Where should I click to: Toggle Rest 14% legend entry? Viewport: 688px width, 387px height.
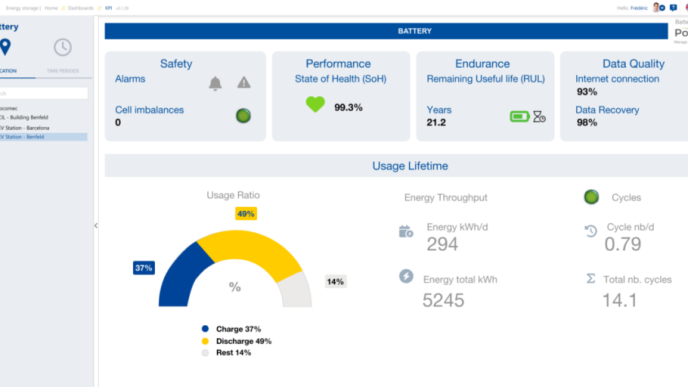pyautogui.click(x=226, y=353)
